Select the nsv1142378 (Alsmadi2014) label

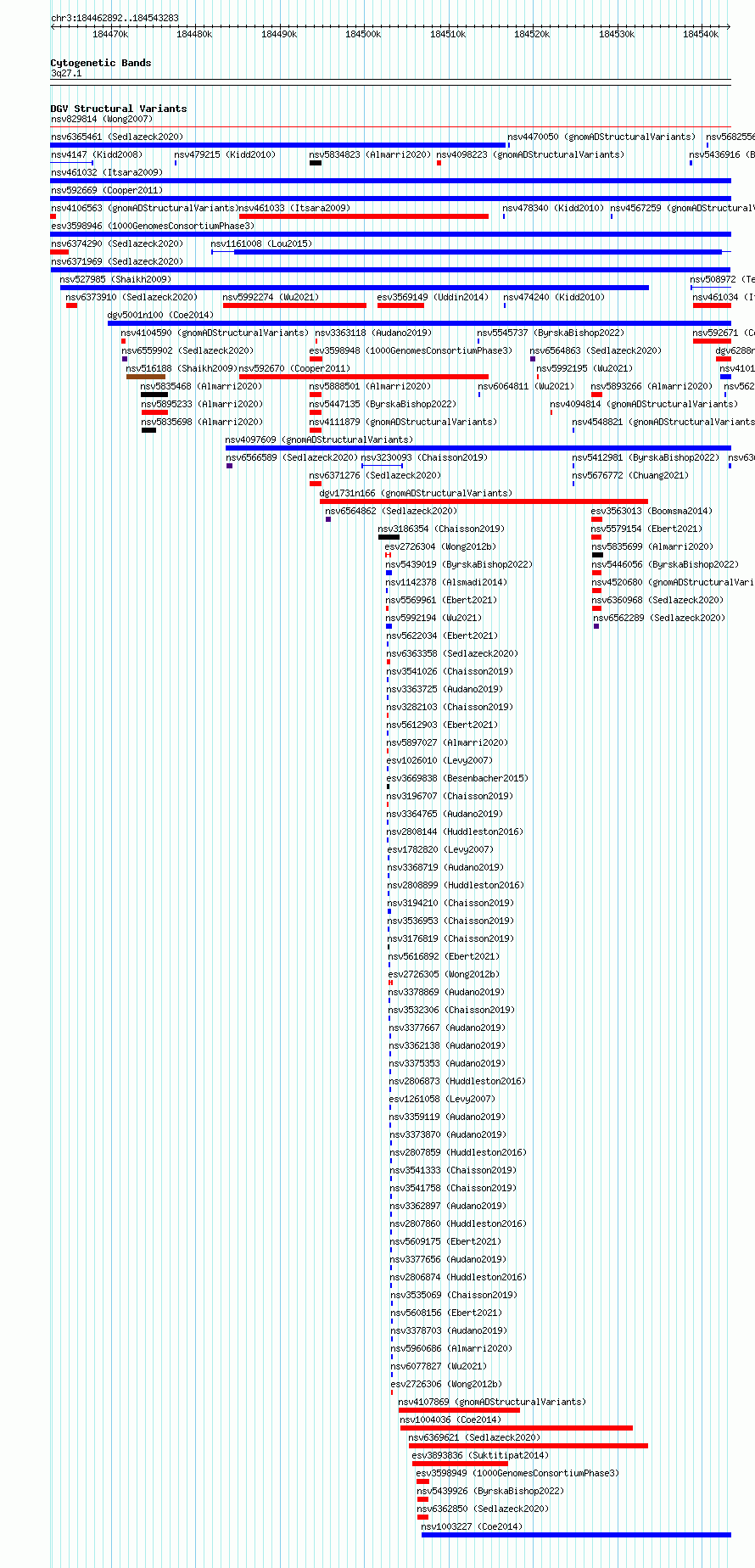(x=446, y=582)
